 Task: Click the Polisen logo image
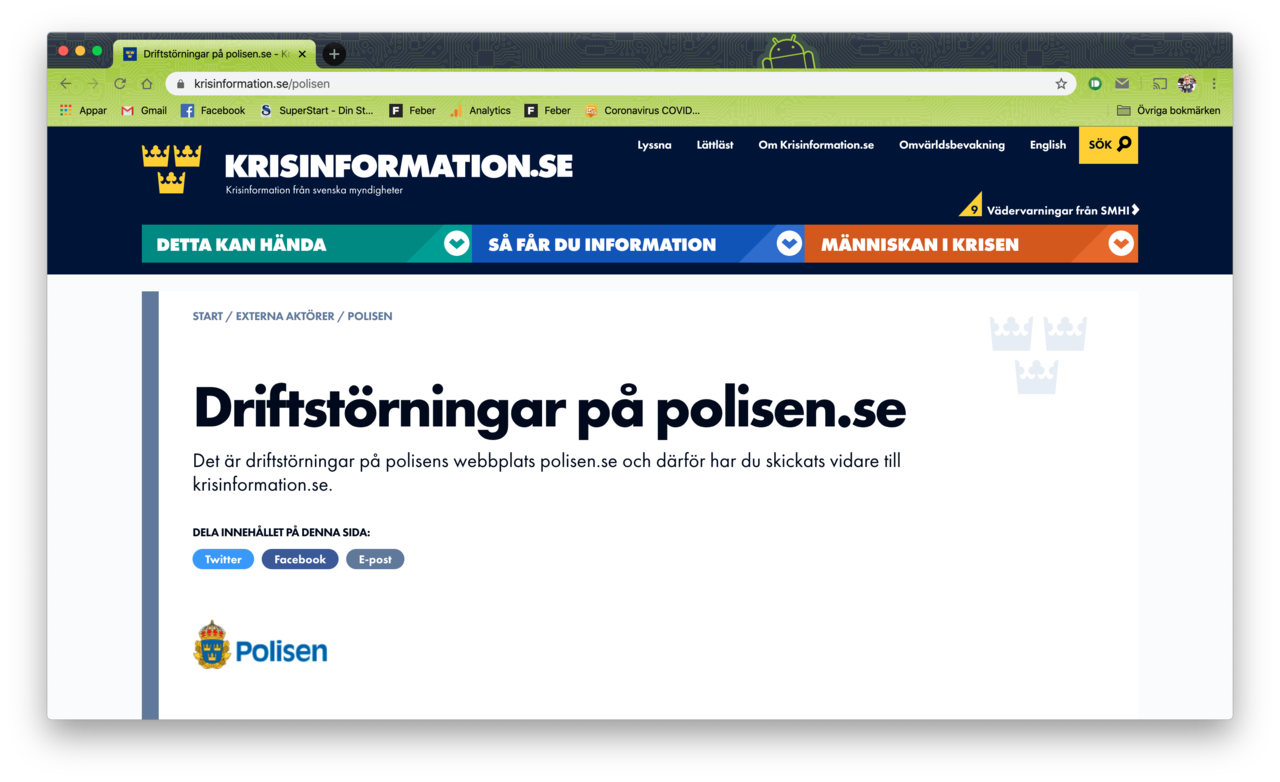pyautogui.click(x=260, y=645)
